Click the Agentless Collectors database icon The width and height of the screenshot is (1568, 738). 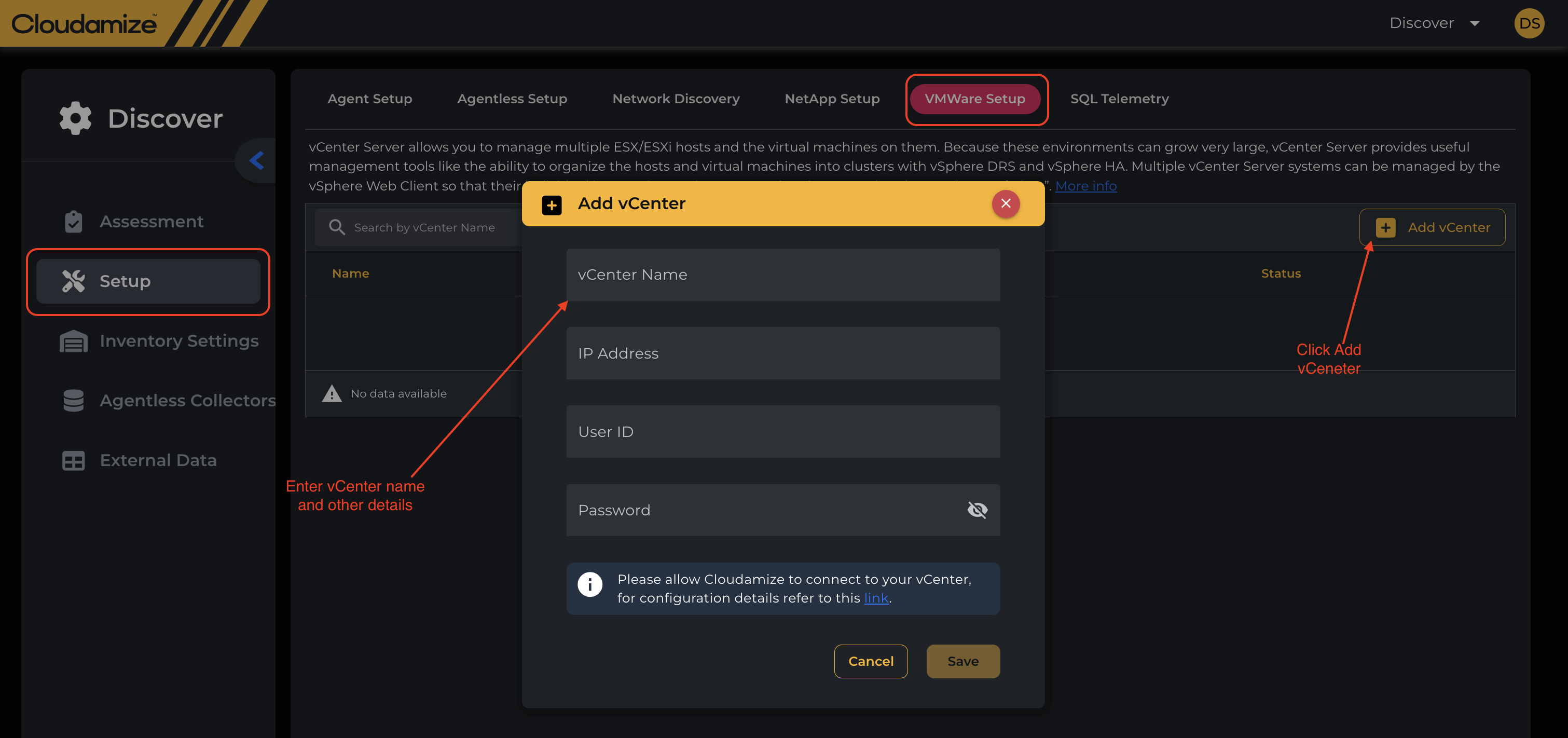click(74, 401)
